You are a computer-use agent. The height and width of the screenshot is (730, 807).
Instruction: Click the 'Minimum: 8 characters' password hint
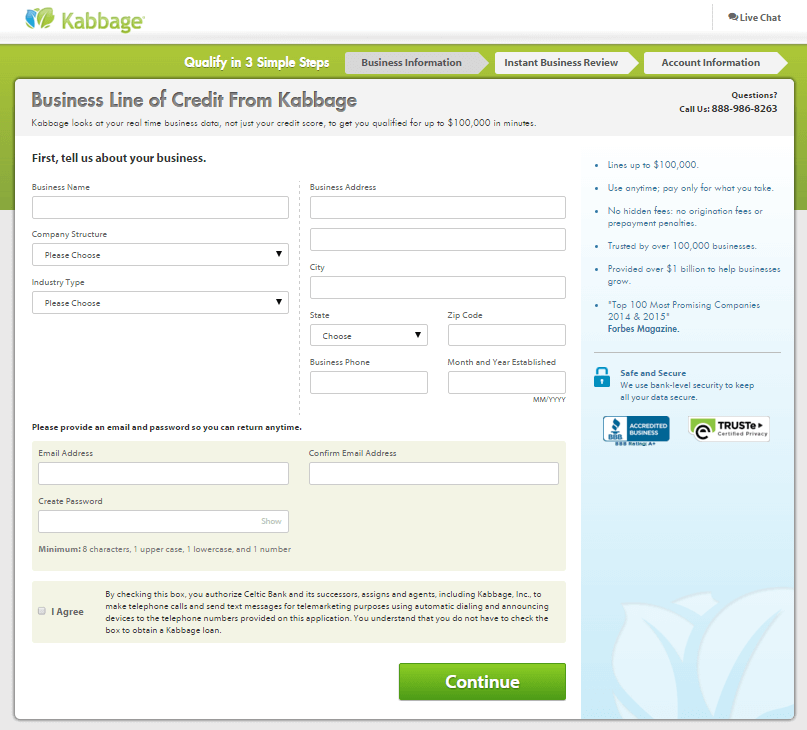pyautogui.click(x=165, y=549)
